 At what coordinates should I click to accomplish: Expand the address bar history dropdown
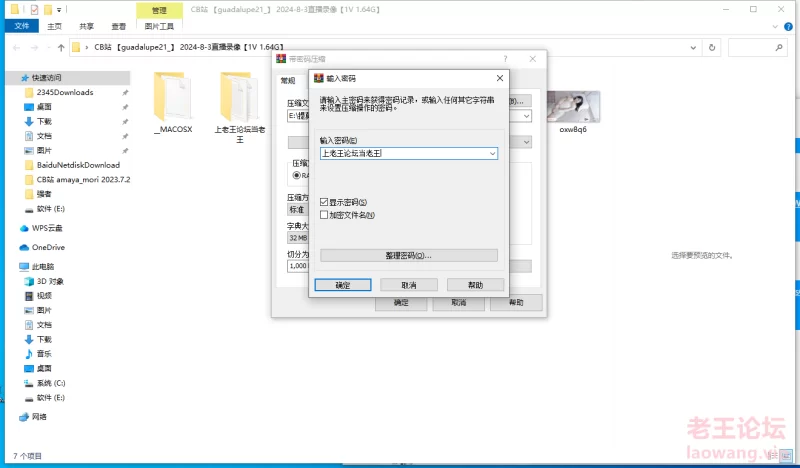pos(693,47)
